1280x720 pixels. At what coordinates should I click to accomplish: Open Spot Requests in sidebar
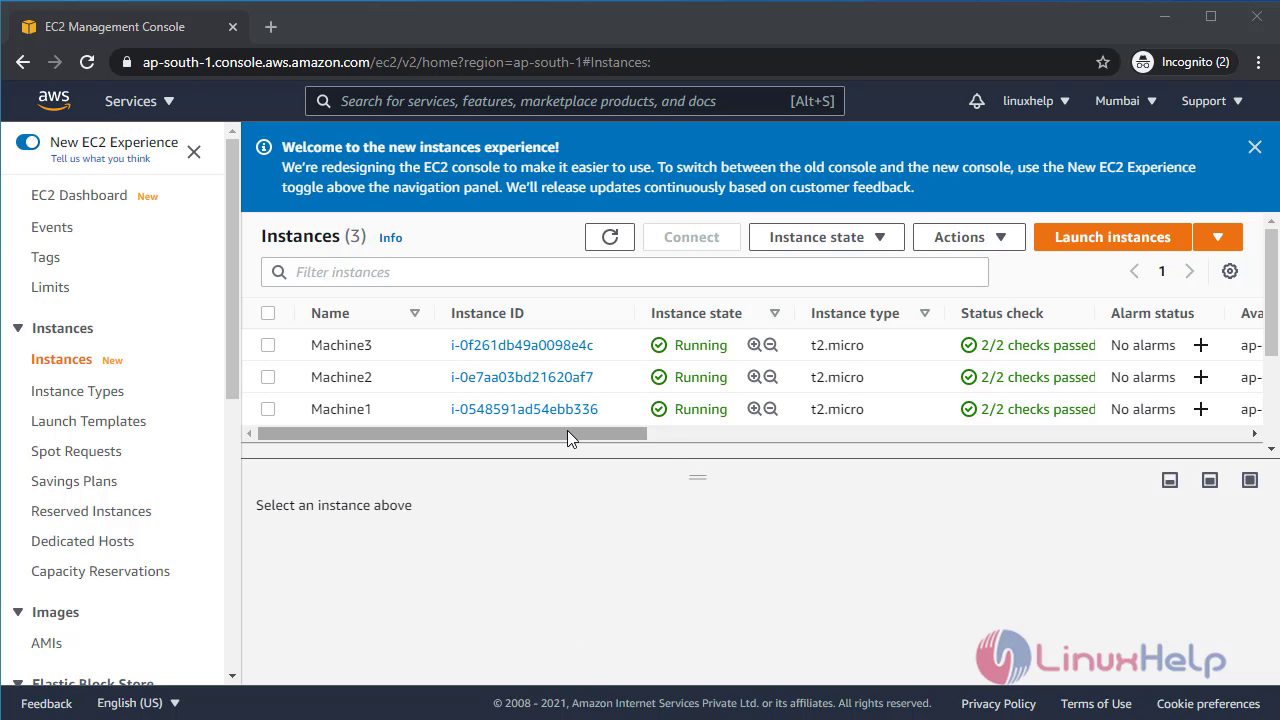[76, 451]
